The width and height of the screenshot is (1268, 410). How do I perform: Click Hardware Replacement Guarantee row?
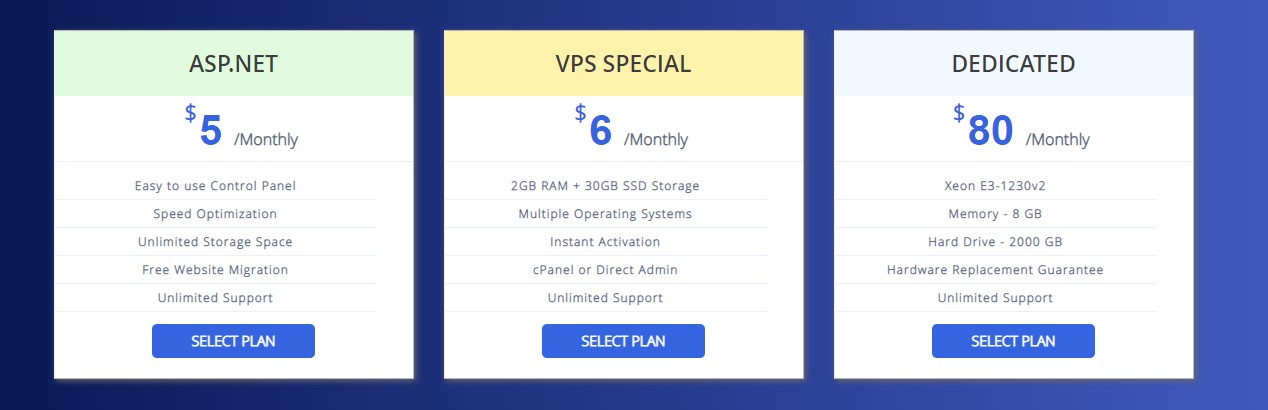[x=995, y=270]
